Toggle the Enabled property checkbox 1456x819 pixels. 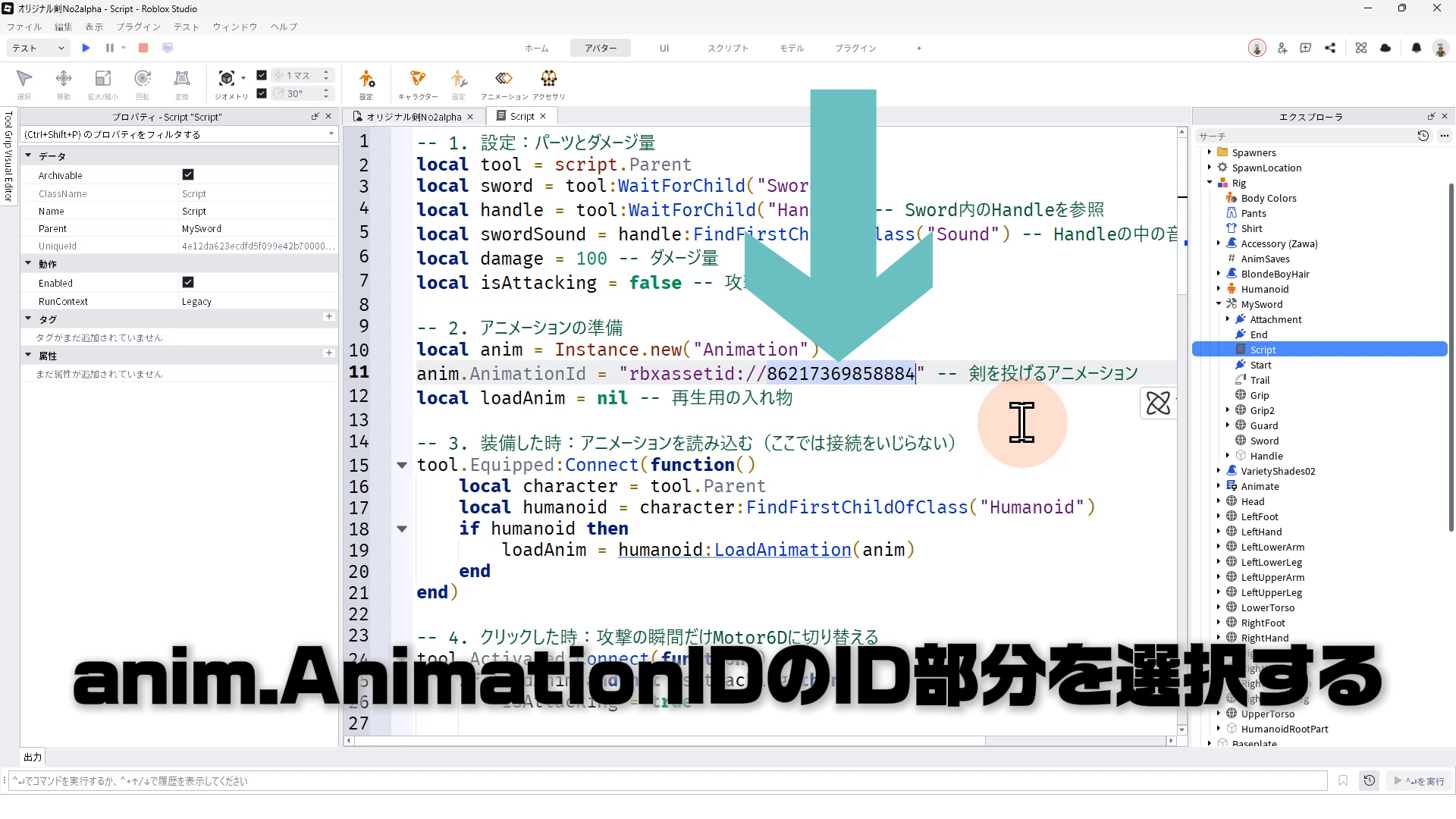(188, 282)
